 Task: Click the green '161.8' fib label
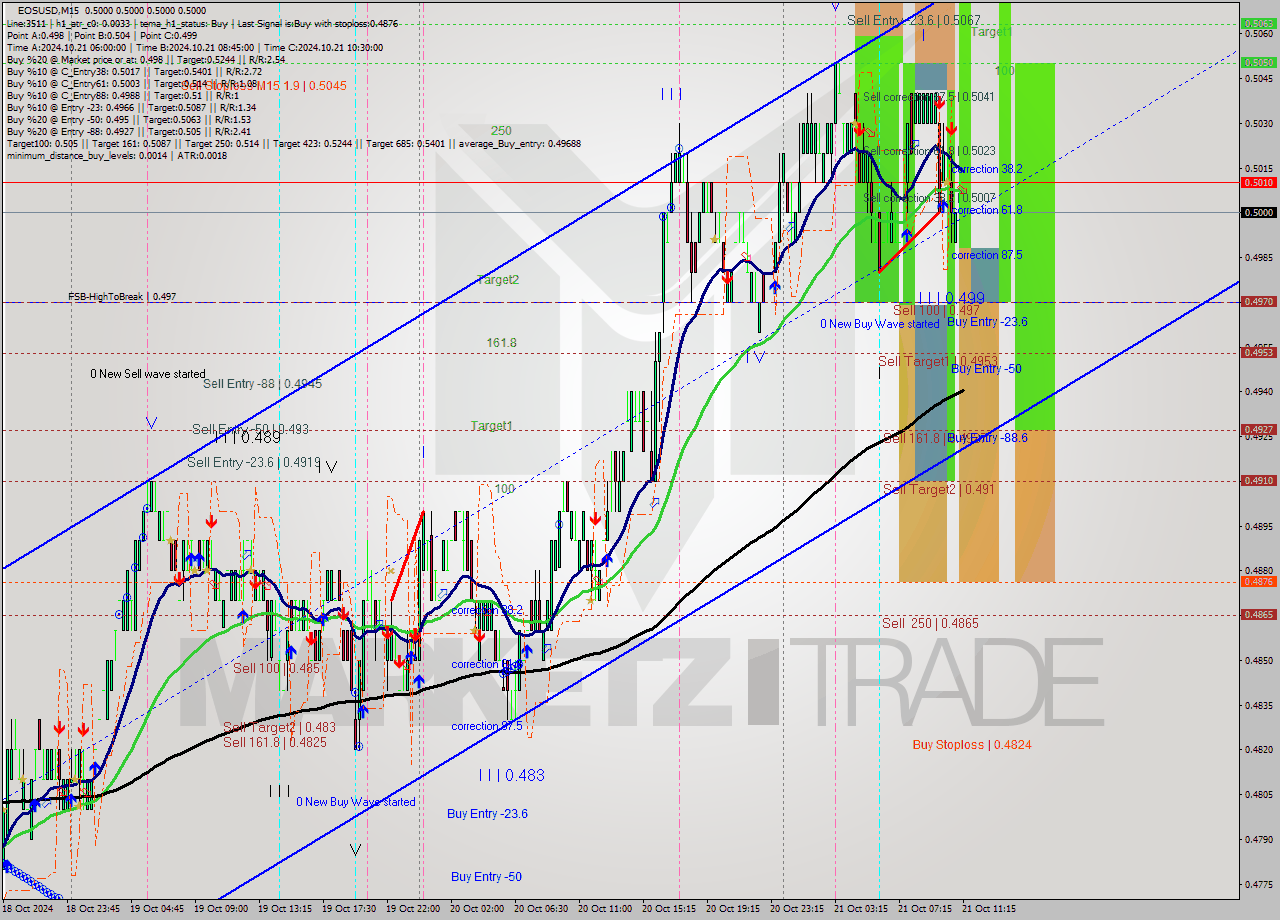[502, 343]
